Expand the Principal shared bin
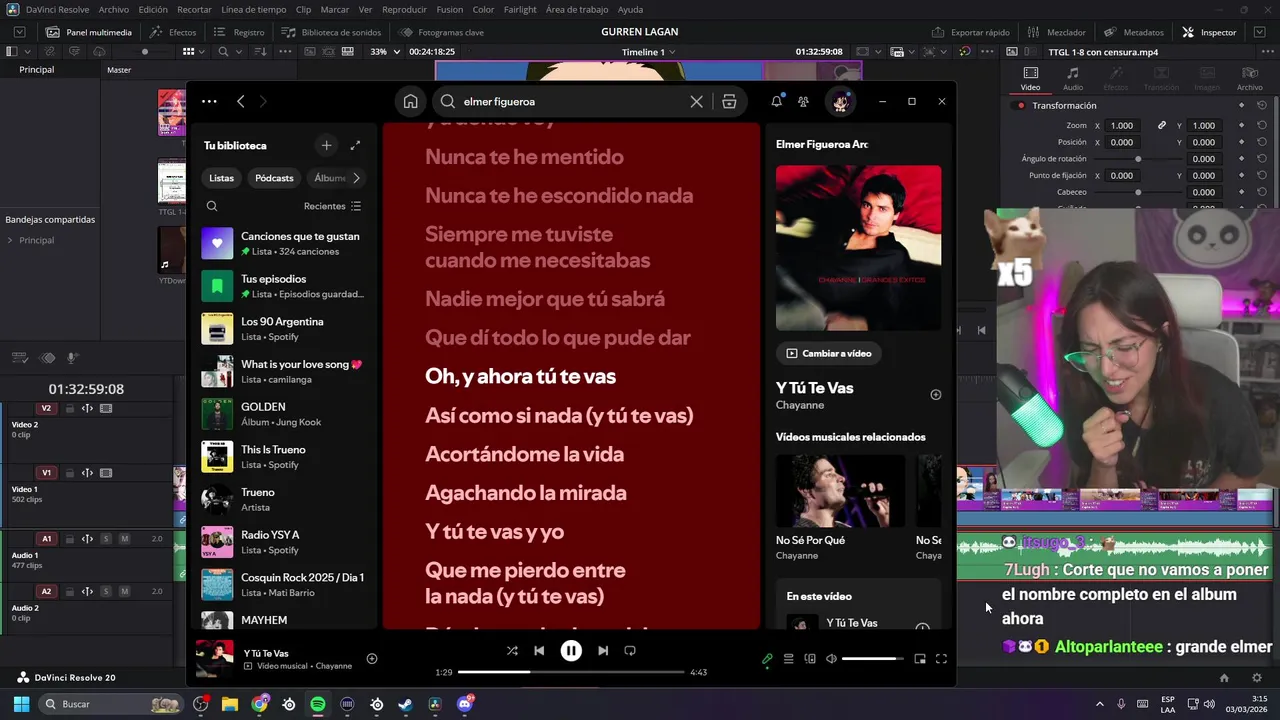 tap(10, 240)
